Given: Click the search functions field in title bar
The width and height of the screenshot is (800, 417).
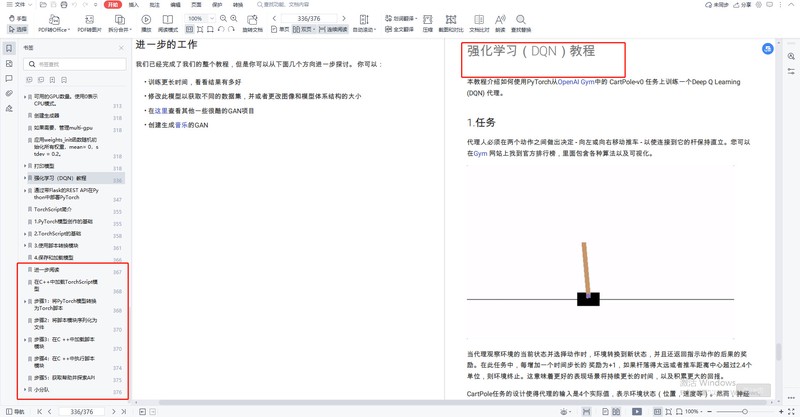Looking at the screenshot, I should [x=284, y=5].
